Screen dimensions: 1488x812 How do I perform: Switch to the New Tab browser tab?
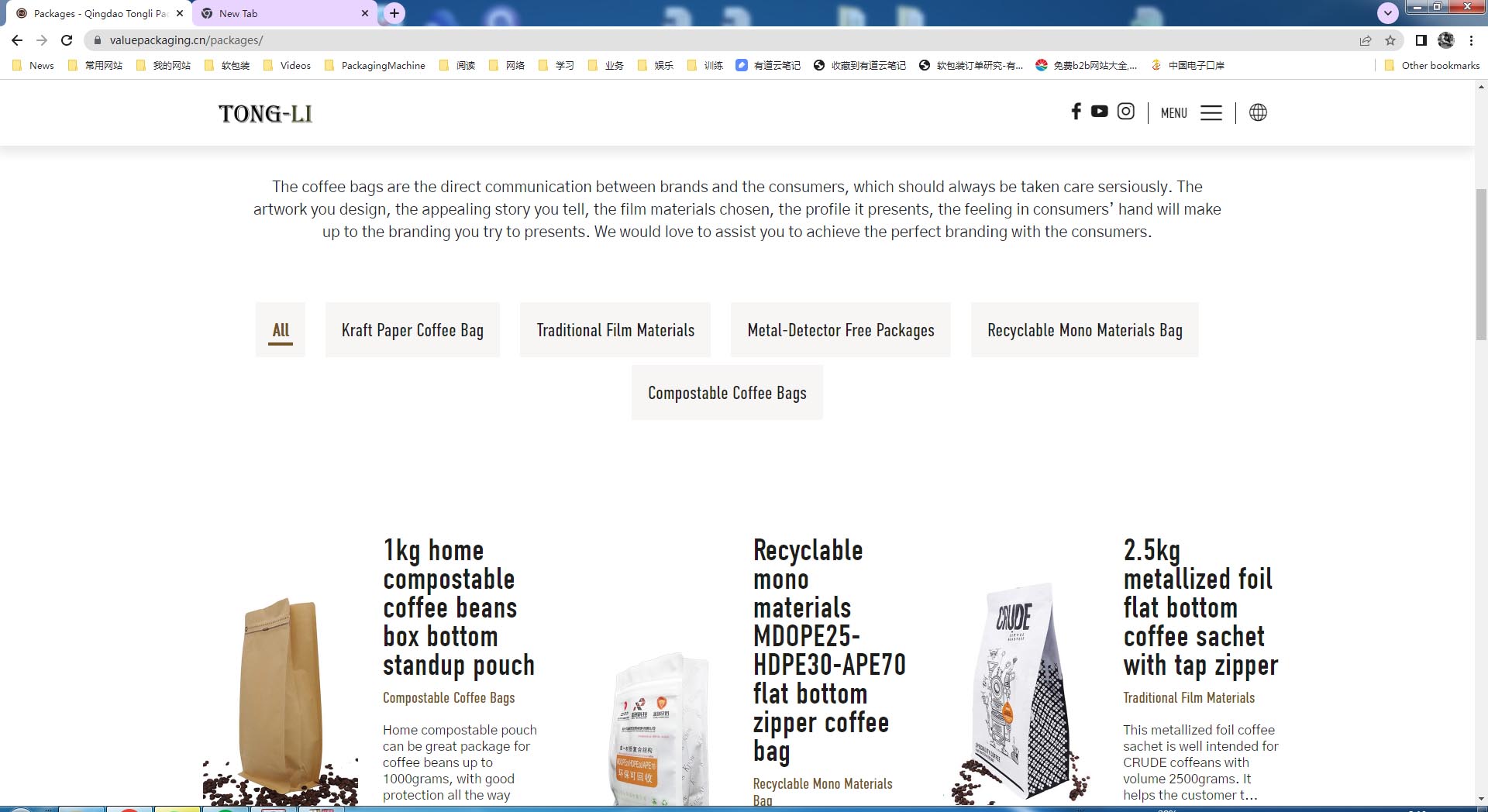point(284,13)
